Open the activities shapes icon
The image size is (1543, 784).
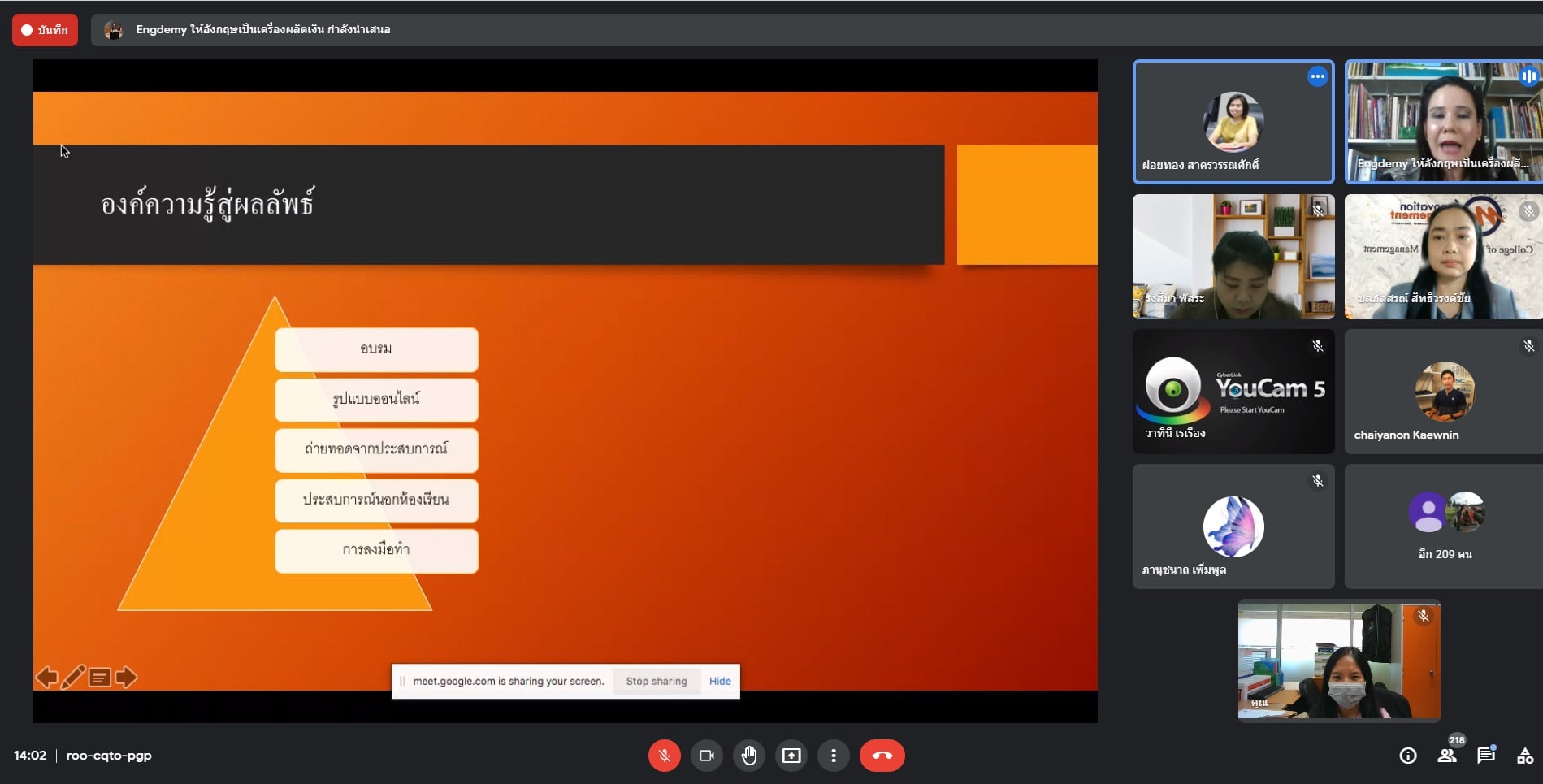click(x=1524, y=756)
